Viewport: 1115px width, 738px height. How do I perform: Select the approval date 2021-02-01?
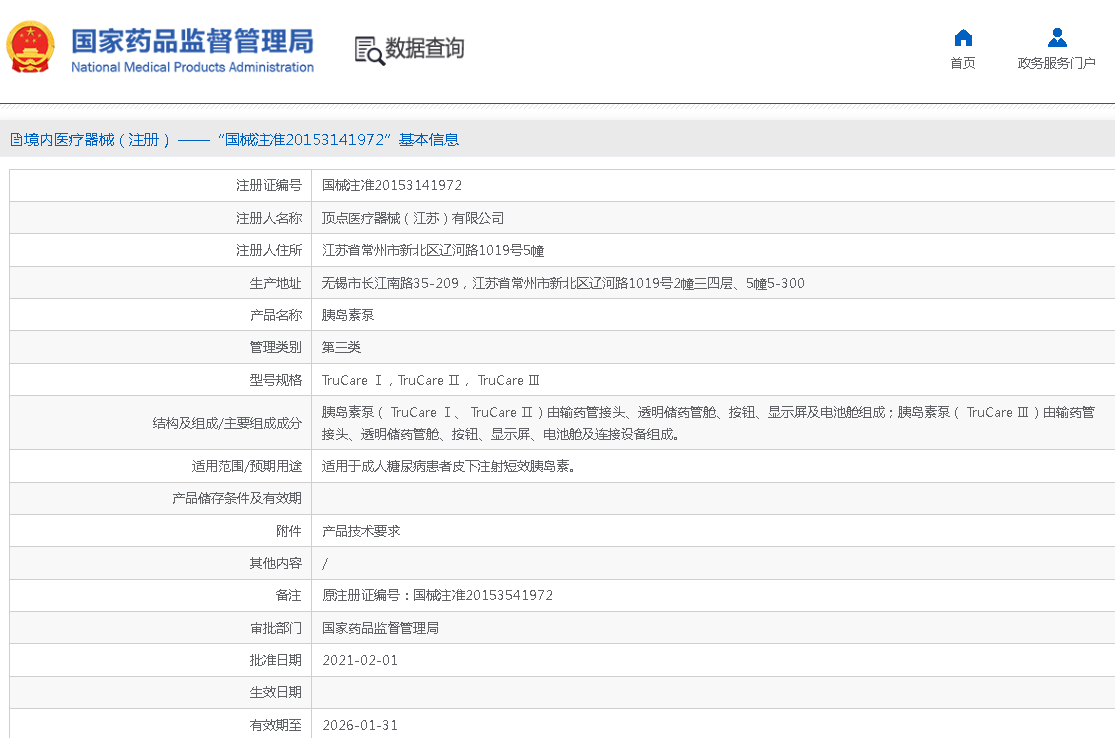(360, 660)
